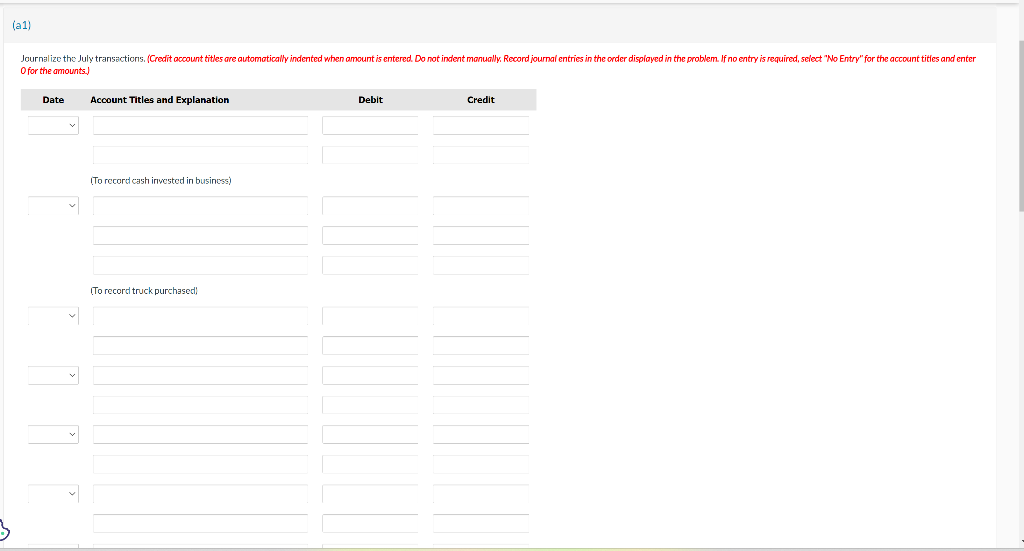Click second account title field of fifth entry
1024x551 pixels.
point(200,464)
